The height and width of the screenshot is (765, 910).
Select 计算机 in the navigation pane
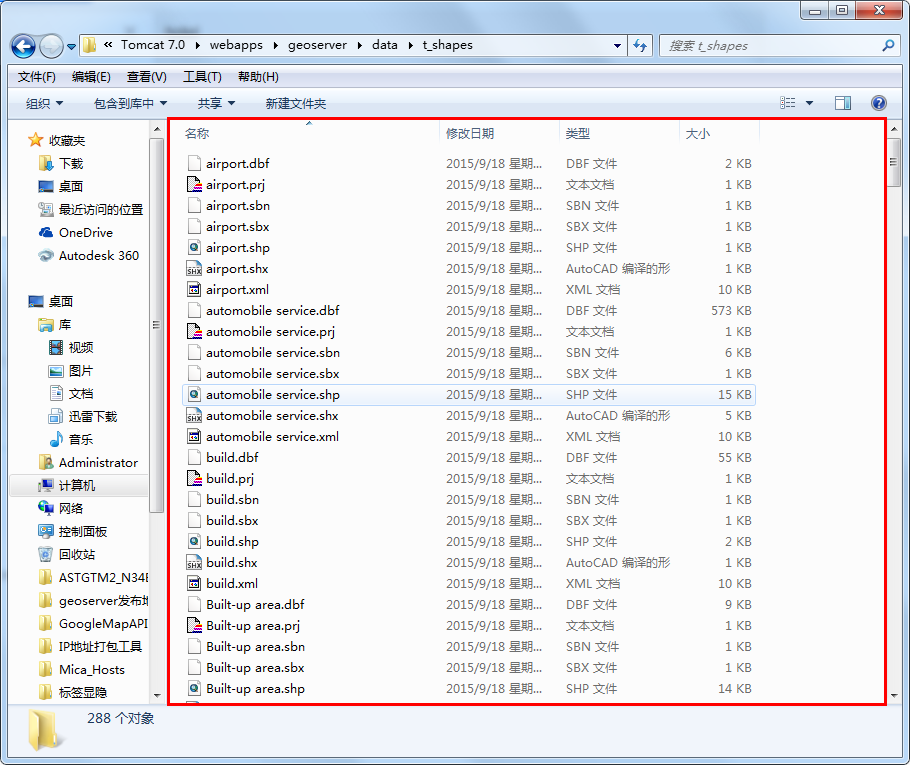coord(77,485)
